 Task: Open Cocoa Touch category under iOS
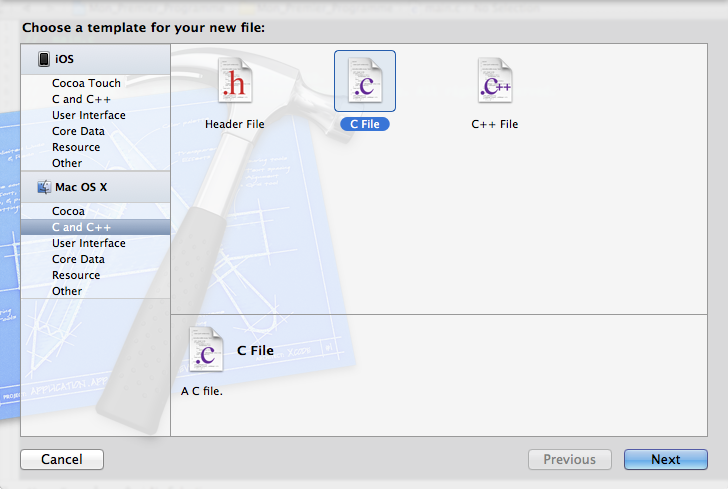(86, 83)
